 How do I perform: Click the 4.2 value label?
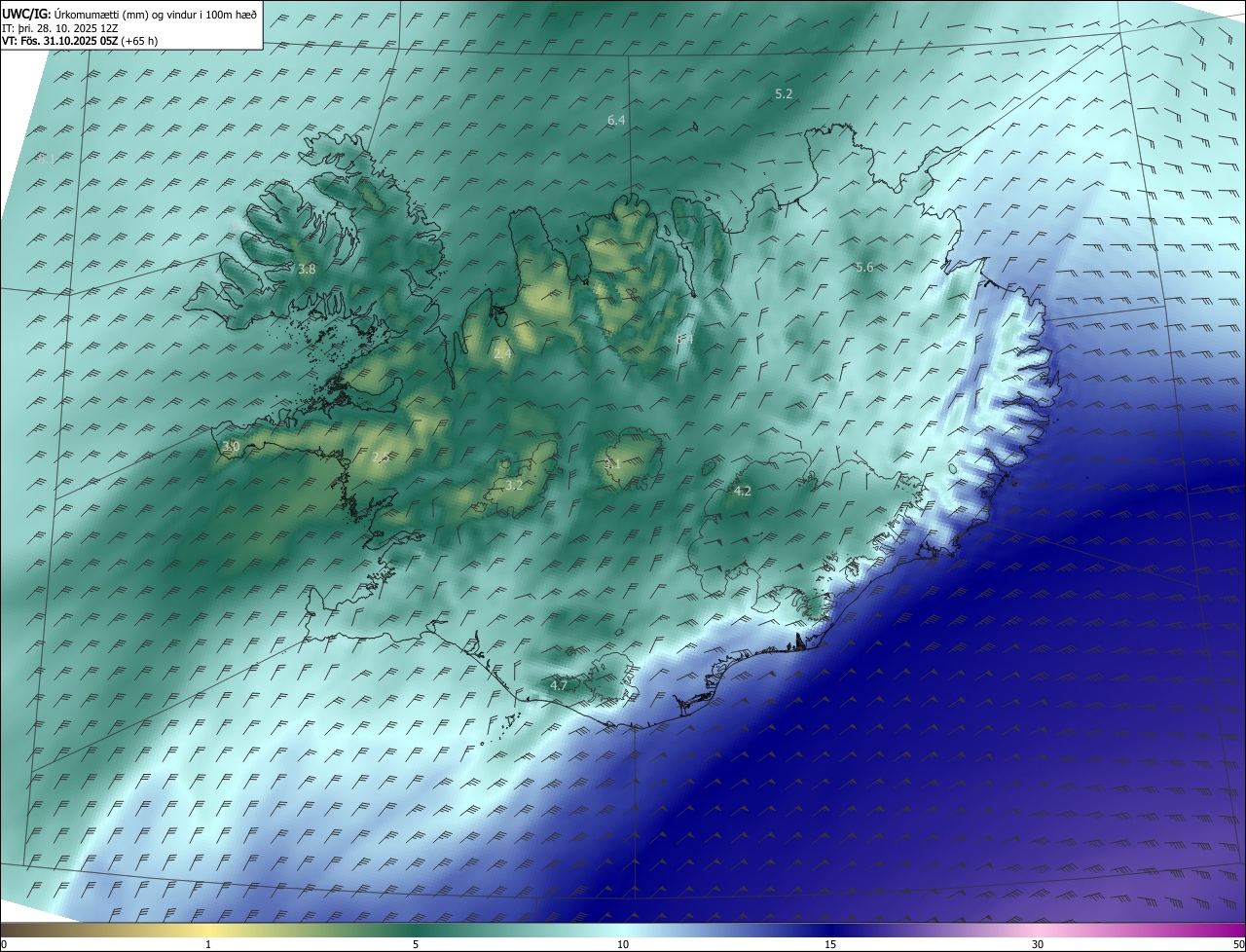(742, 492)
